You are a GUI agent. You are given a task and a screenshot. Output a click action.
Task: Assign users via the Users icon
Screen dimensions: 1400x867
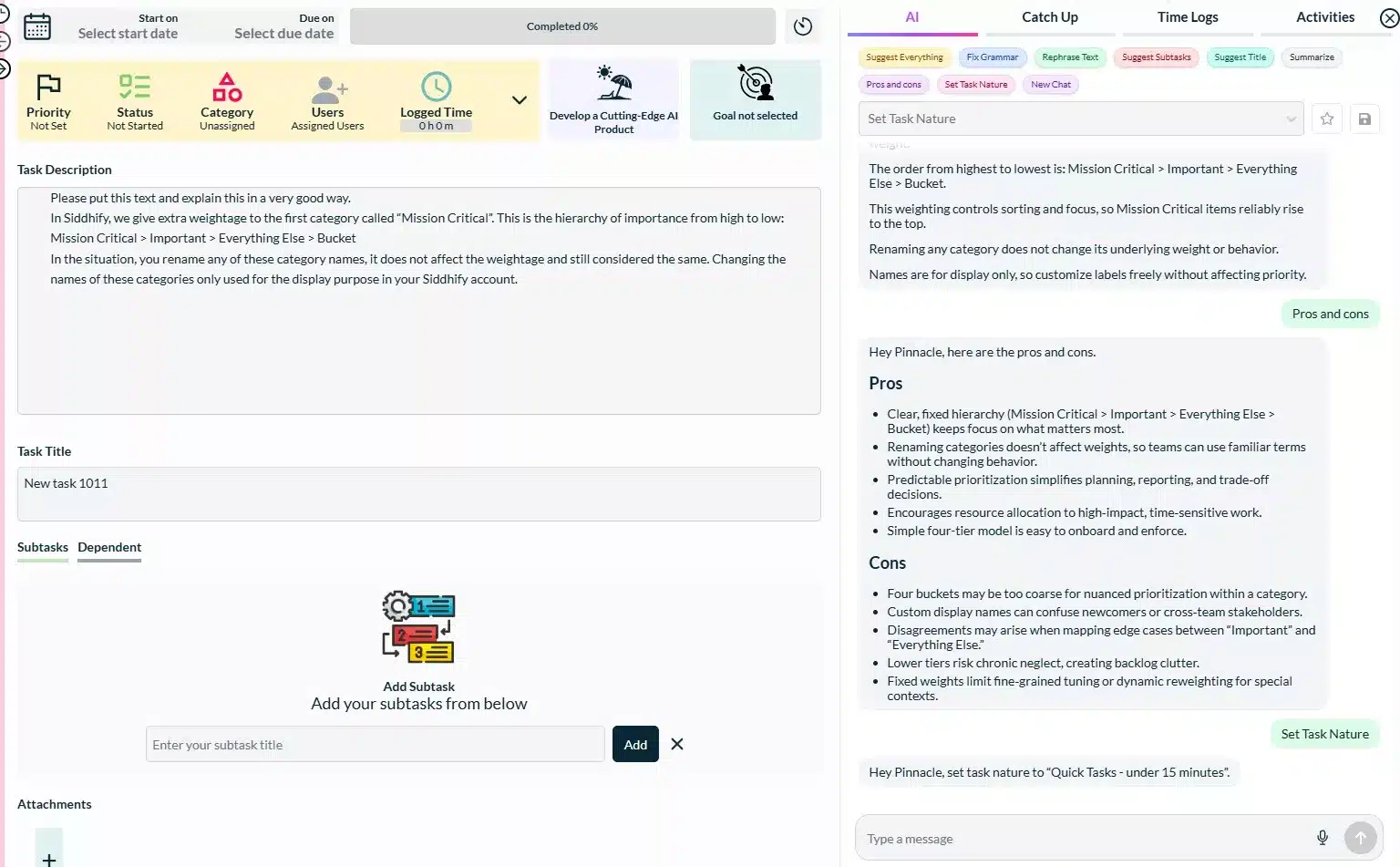coord(328,89)
